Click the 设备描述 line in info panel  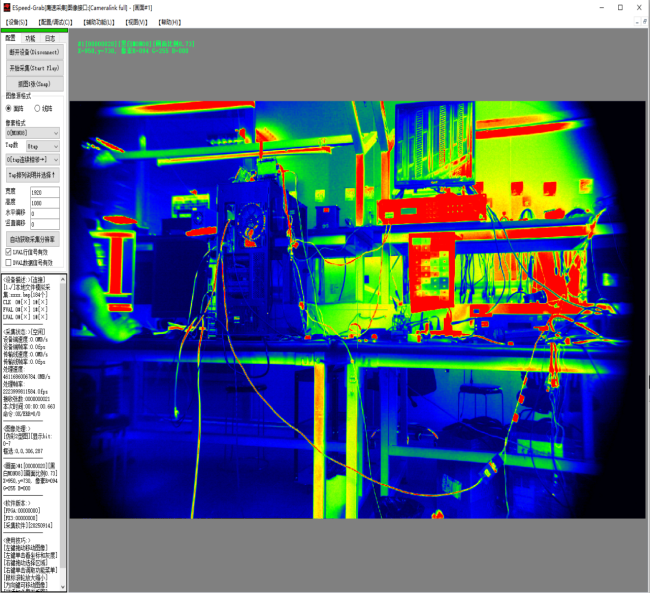(24, 280)
